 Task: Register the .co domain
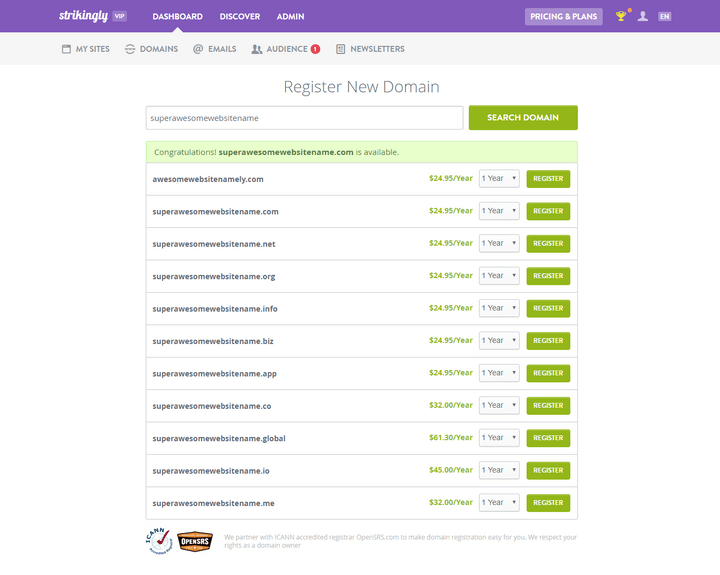point(548,406)
